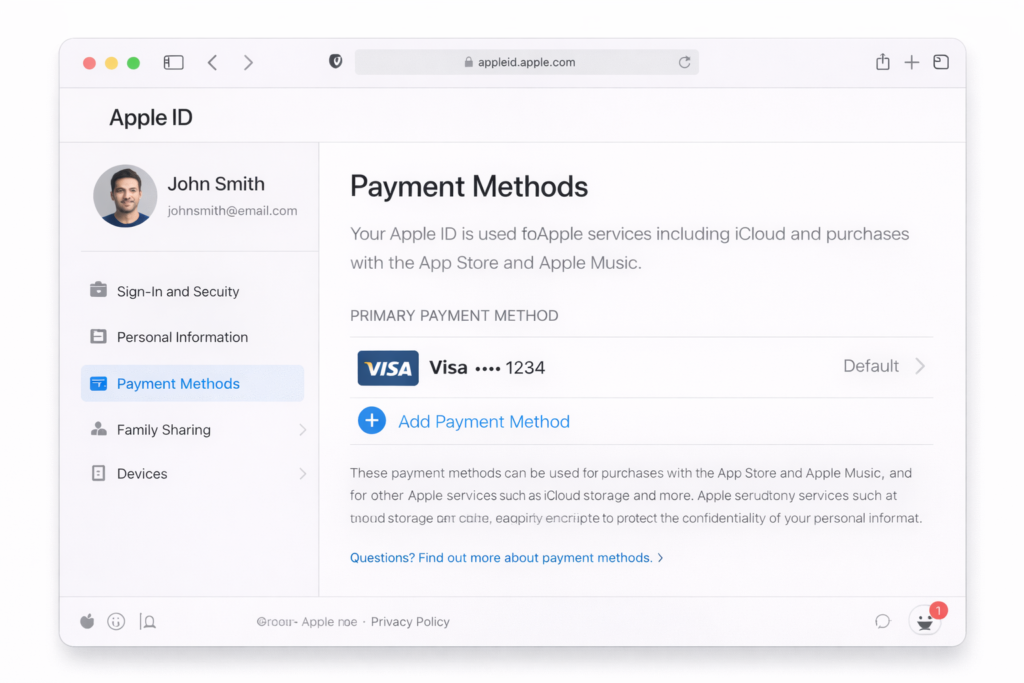Click the blue plus icon next to Add Payment Method
1024x683 pixels.
pos(371,420)
